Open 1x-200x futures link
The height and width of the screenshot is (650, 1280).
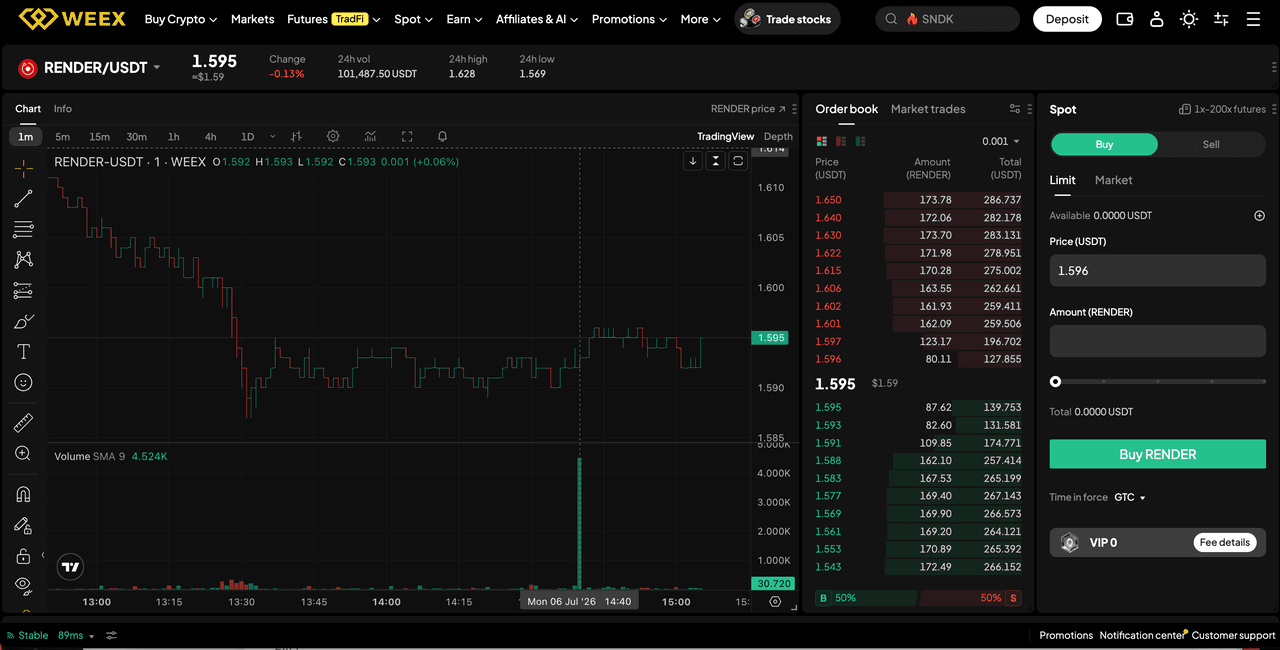tap(1222, 109)
